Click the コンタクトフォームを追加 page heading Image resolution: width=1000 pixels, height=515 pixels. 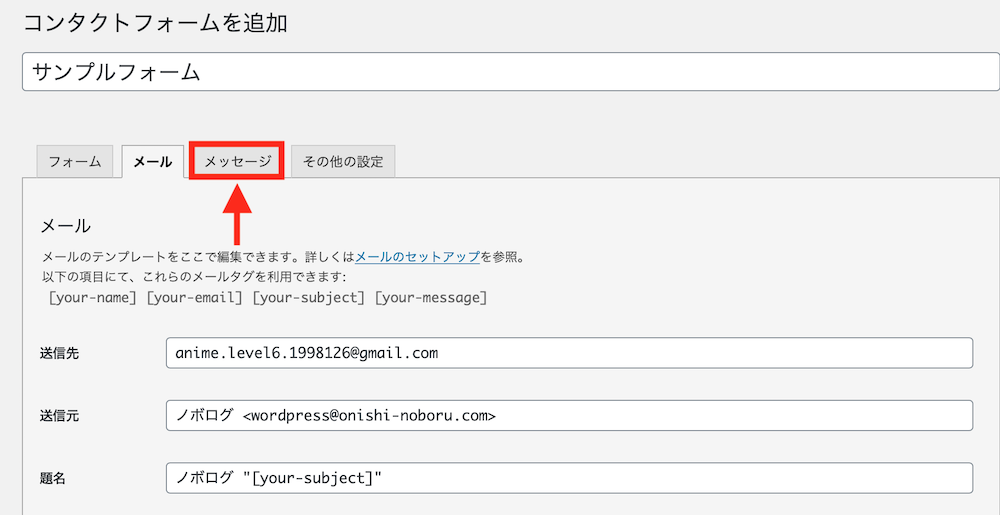pyautogui.click(x=155, y=24)
